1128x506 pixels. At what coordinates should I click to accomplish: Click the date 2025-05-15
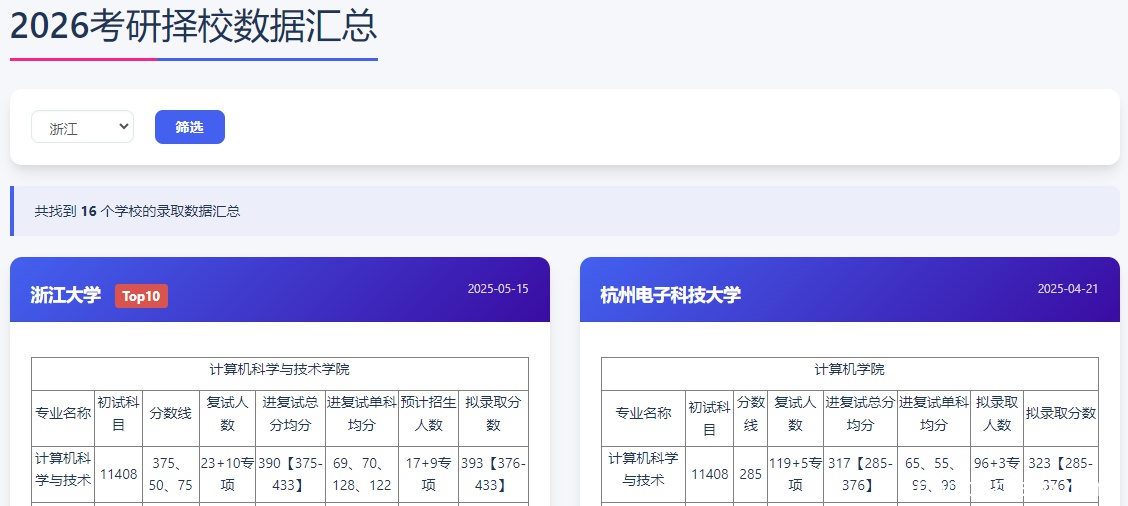tap(498, 289)
